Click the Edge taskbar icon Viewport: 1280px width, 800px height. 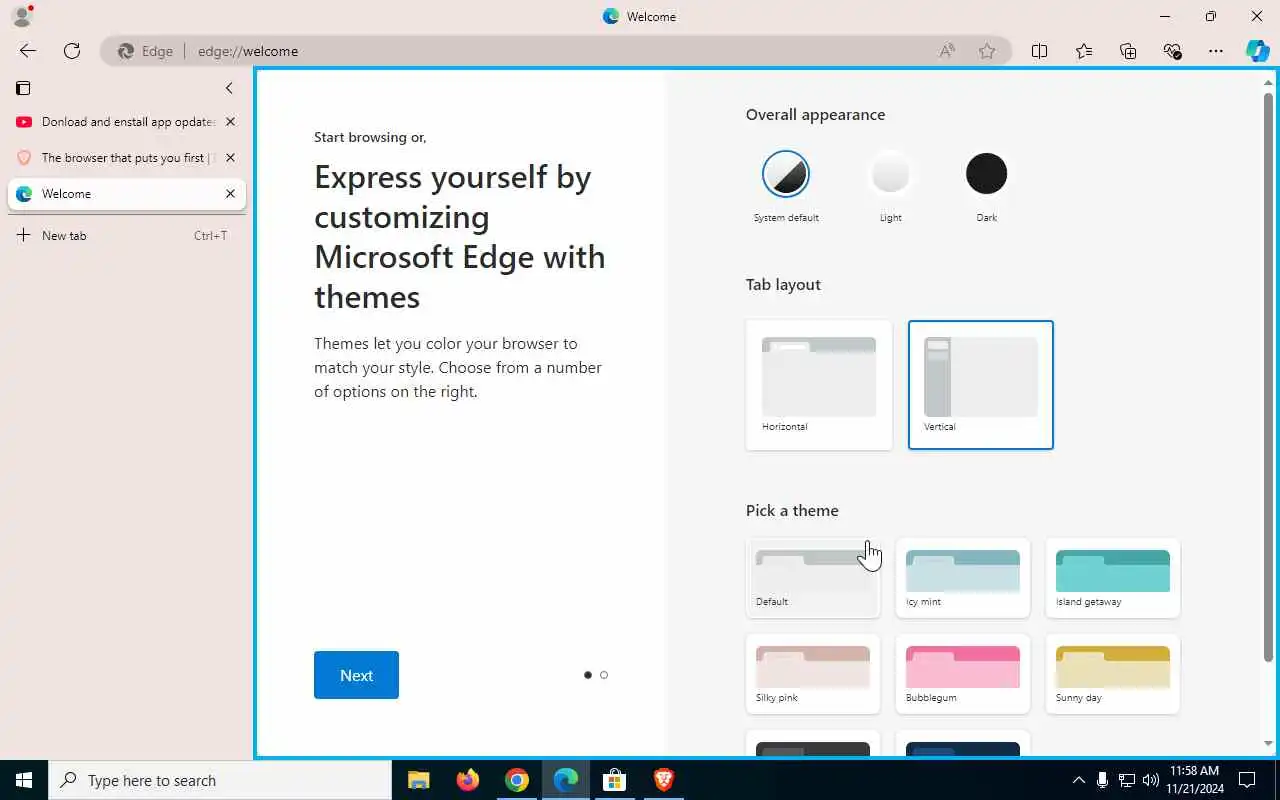[x=565, y=780]
